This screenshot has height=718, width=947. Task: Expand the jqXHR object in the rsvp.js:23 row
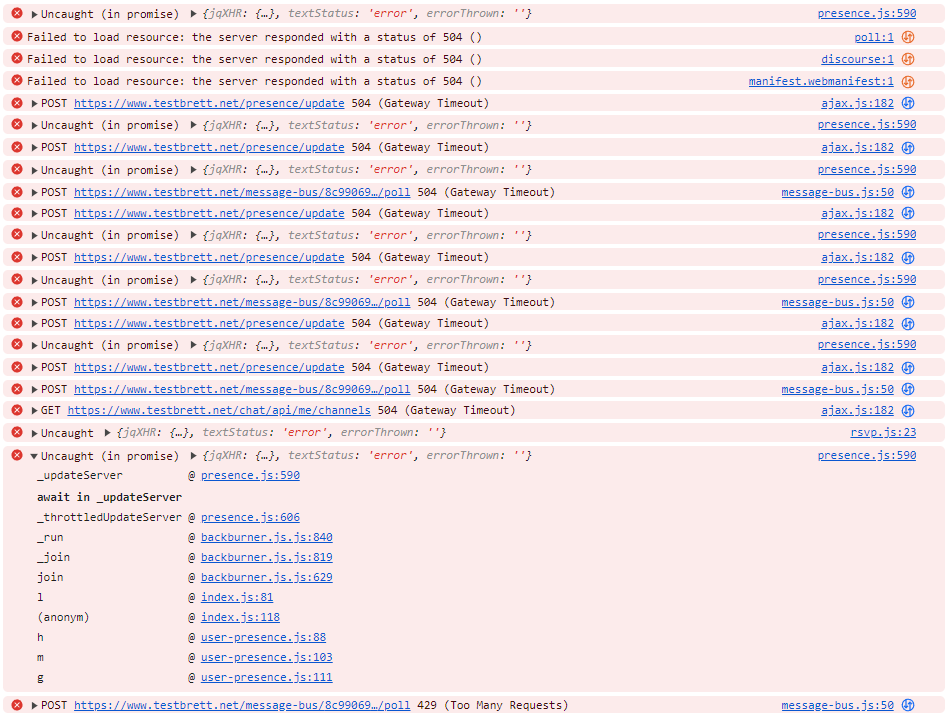pyautogui.click(x=107, y=432)
